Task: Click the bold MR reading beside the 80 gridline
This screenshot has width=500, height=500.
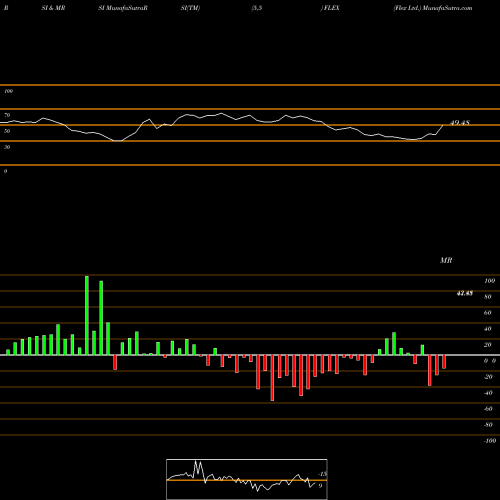Action: pos(464,293)
